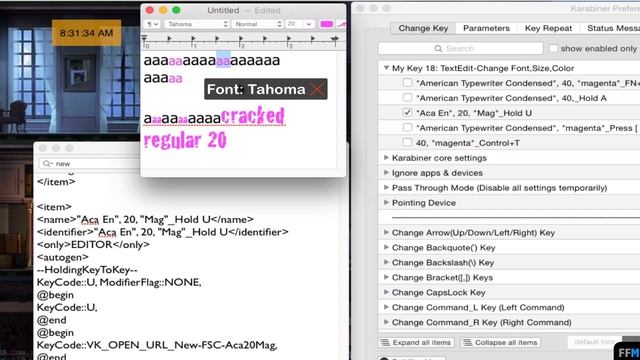640x360 pixels.
Task: Expand Change Backquote(`) Key
Action: click(386, 247)
